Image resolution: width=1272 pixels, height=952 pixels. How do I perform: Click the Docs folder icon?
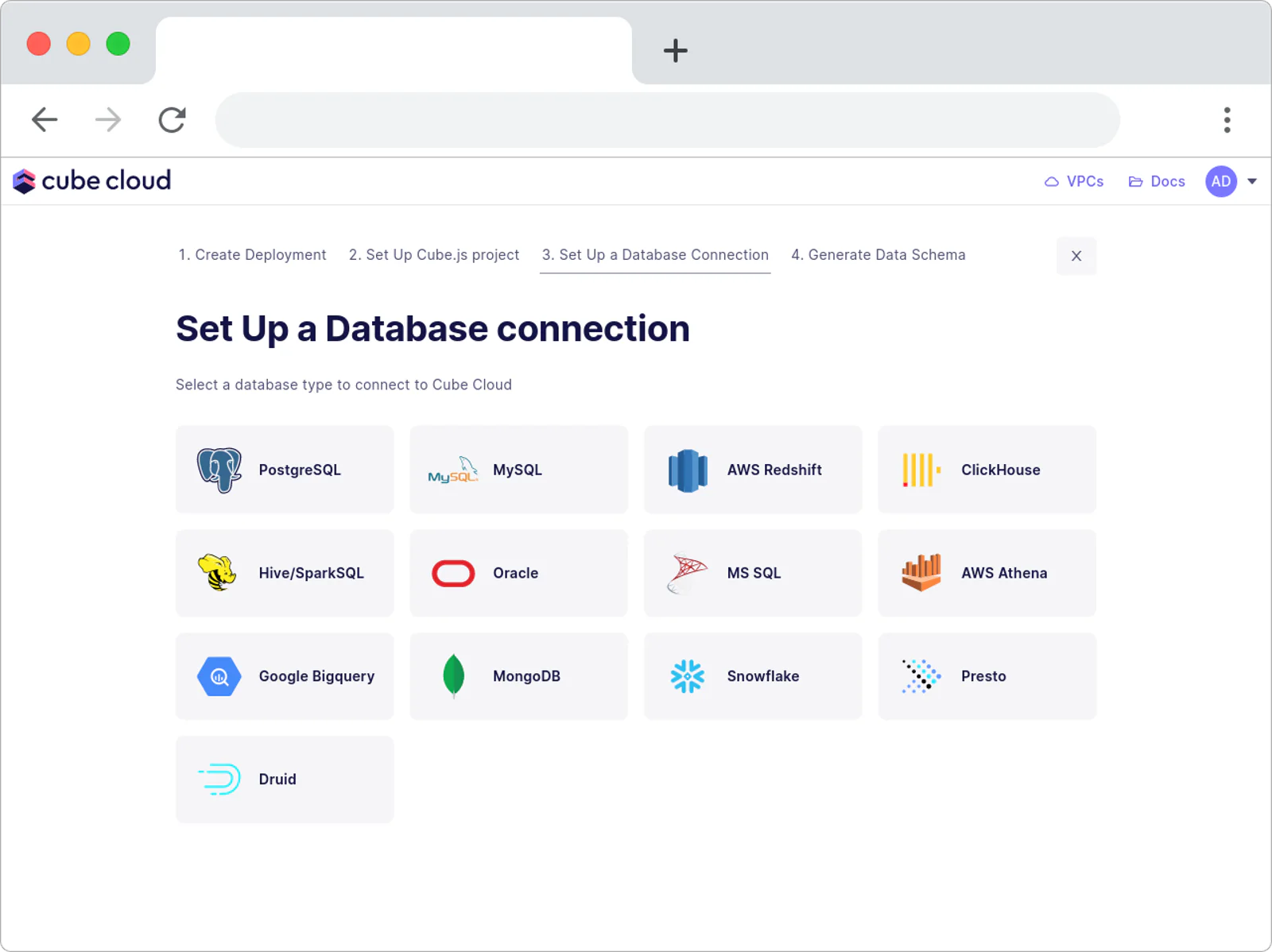(x=1136, y=182)
